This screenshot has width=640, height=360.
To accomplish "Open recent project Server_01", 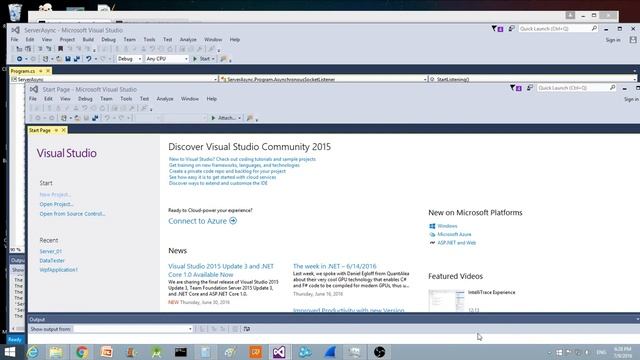I will point(51,251).
